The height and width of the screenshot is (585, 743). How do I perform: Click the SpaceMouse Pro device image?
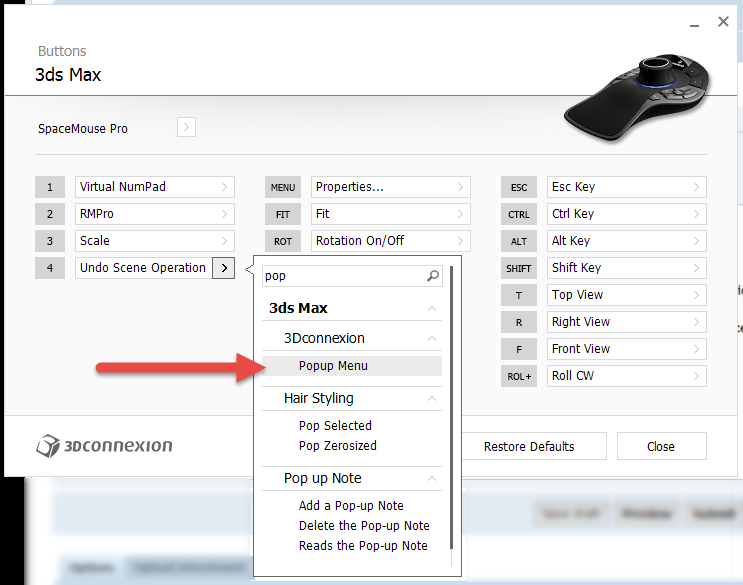click(637, 97)
